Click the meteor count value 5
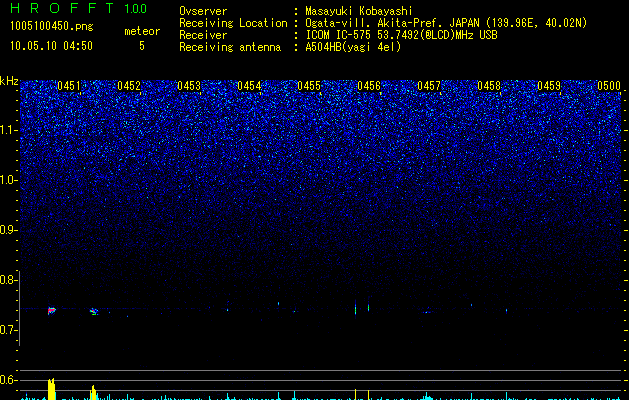 (x=142, y=46)
